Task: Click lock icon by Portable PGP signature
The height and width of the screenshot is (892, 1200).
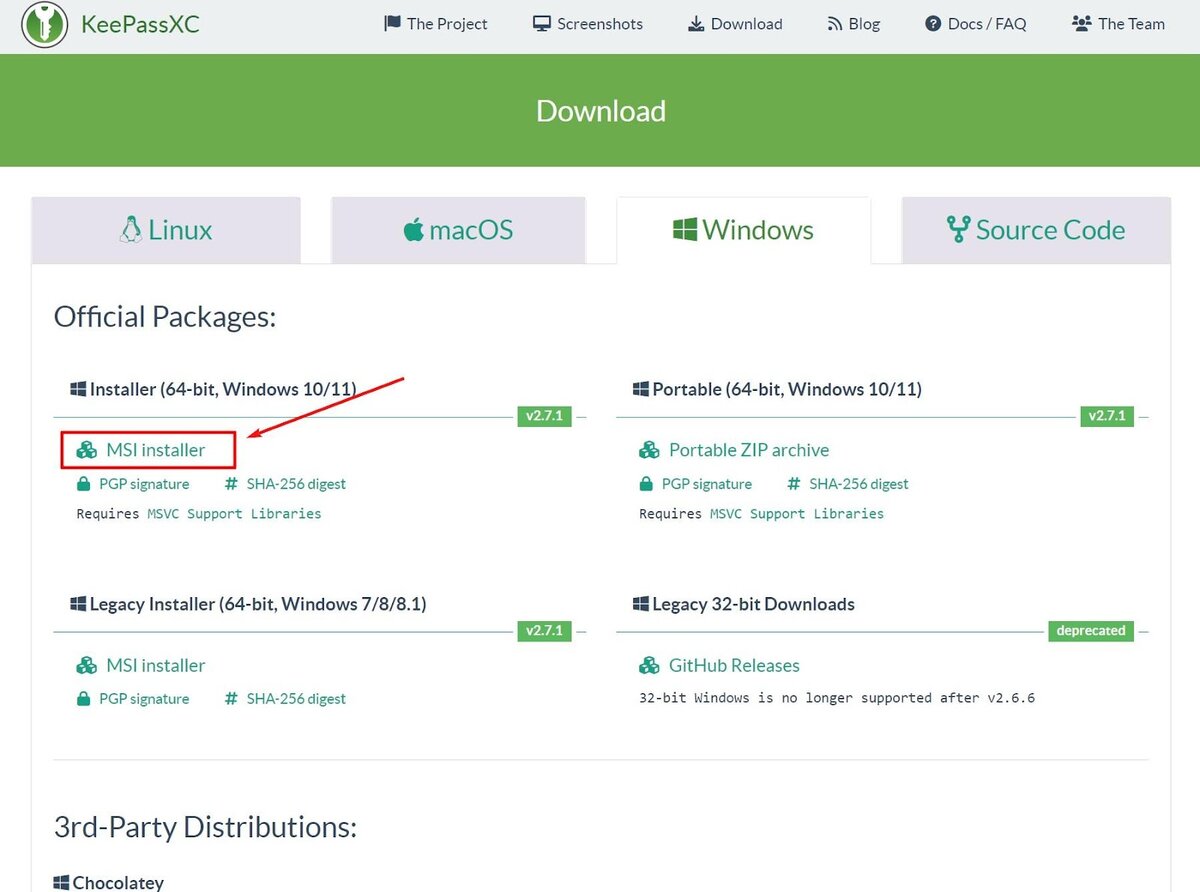Action: 647,484
